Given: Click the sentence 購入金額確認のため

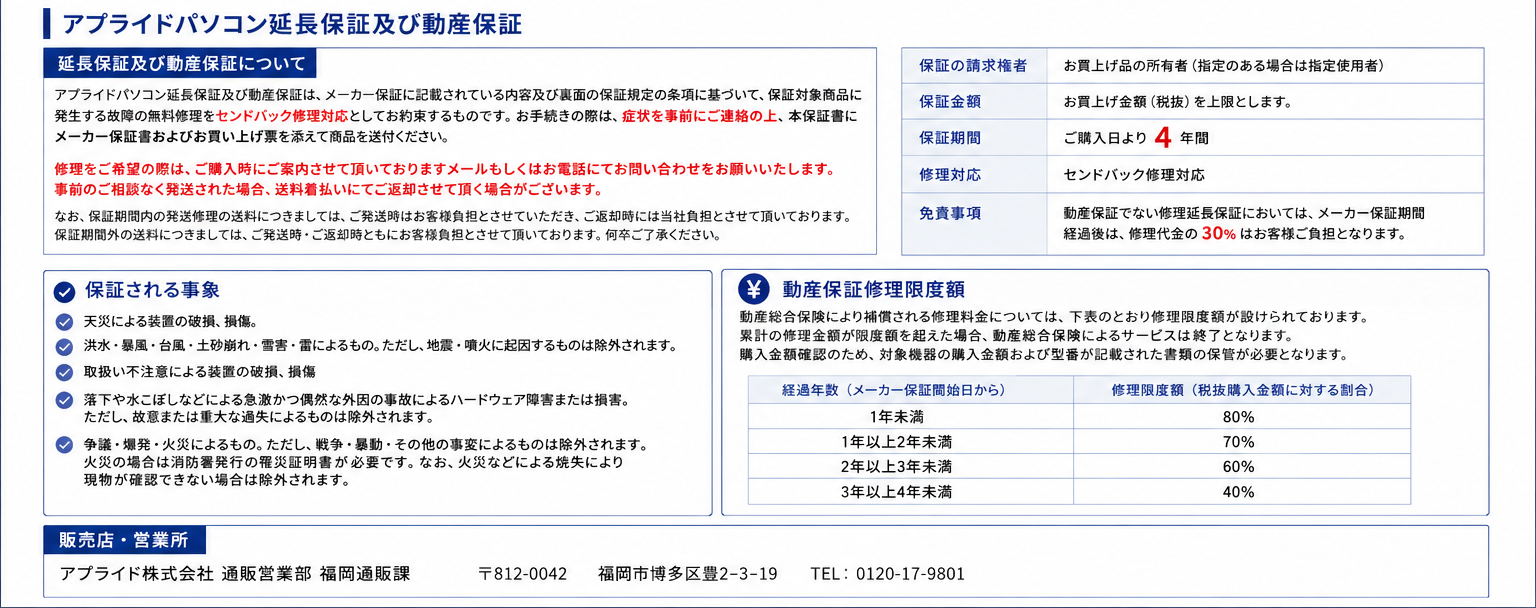Looking at the screenshot, I should [x=1043, y=355].
